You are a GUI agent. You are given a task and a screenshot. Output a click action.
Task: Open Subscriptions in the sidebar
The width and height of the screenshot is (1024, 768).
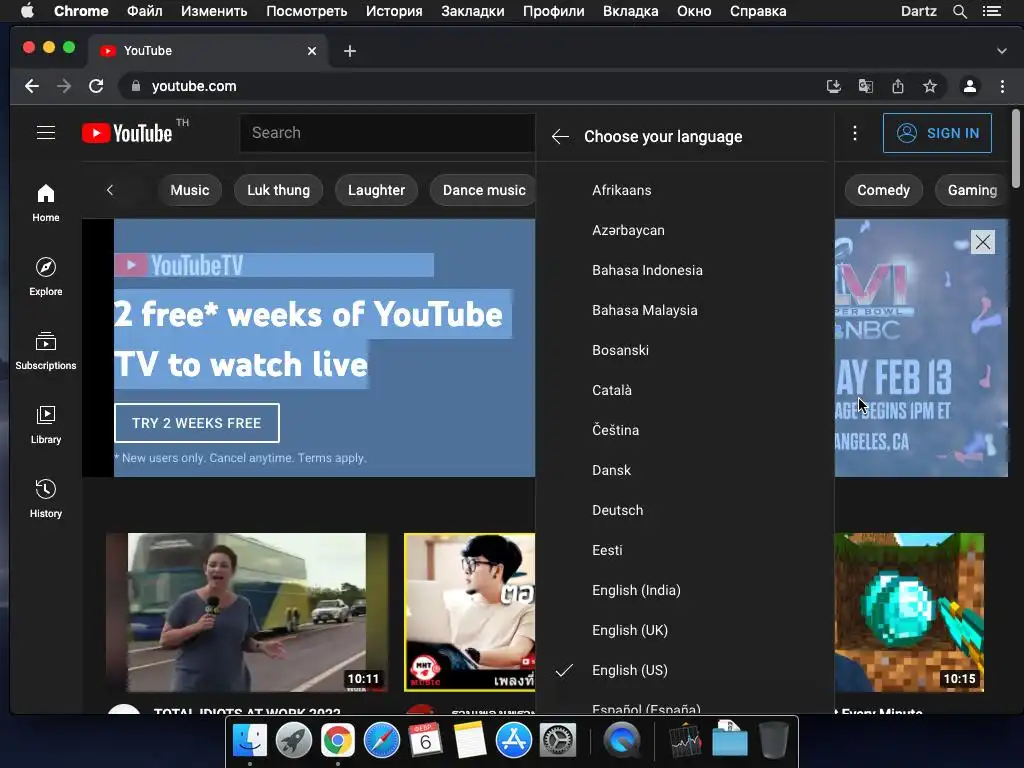point(46,351)
